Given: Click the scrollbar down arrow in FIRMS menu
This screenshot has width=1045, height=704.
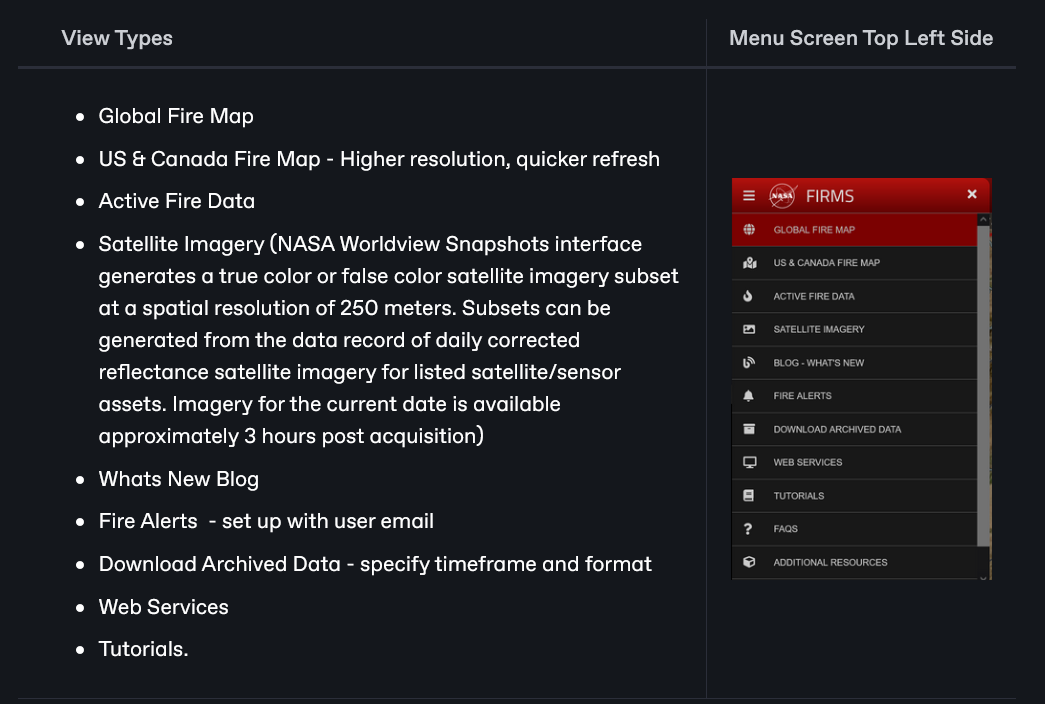Looking at the screenshot, I should (x=983, y=575).
